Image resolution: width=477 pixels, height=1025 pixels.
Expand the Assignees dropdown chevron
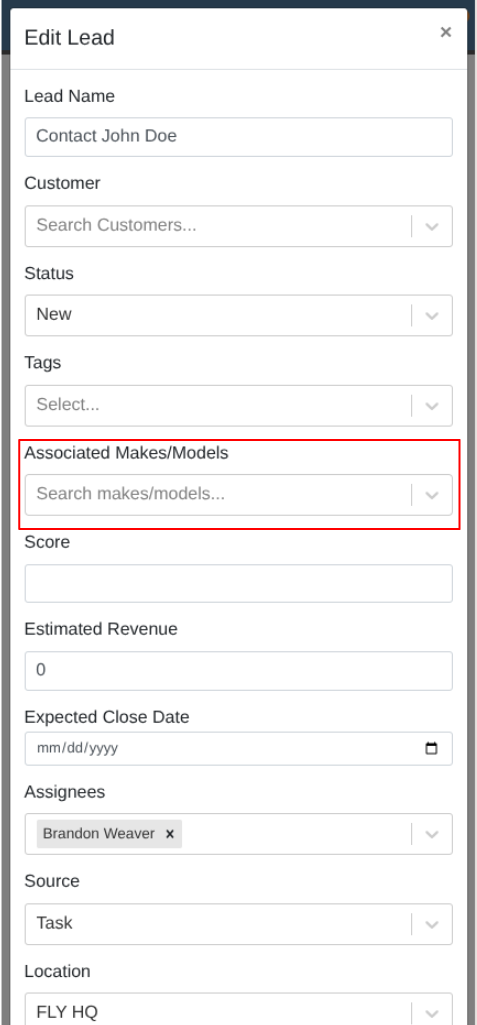tap(431, 834)
